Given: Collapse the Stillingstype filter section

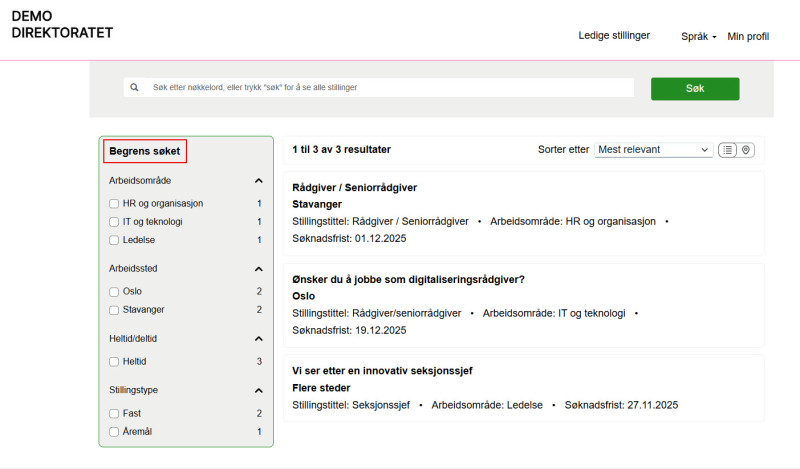Looking at the screenshot, I should point(259,391).
